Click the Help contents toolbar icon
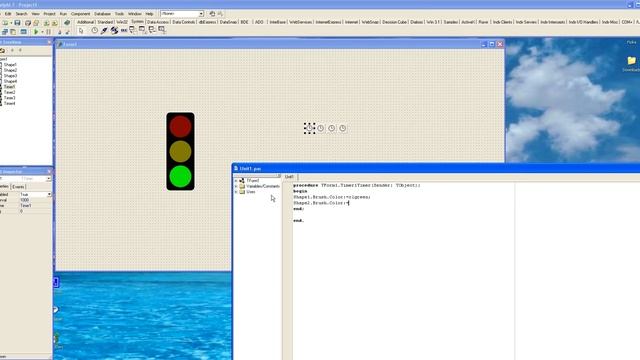640x360 pixels. tap(67, 22)
